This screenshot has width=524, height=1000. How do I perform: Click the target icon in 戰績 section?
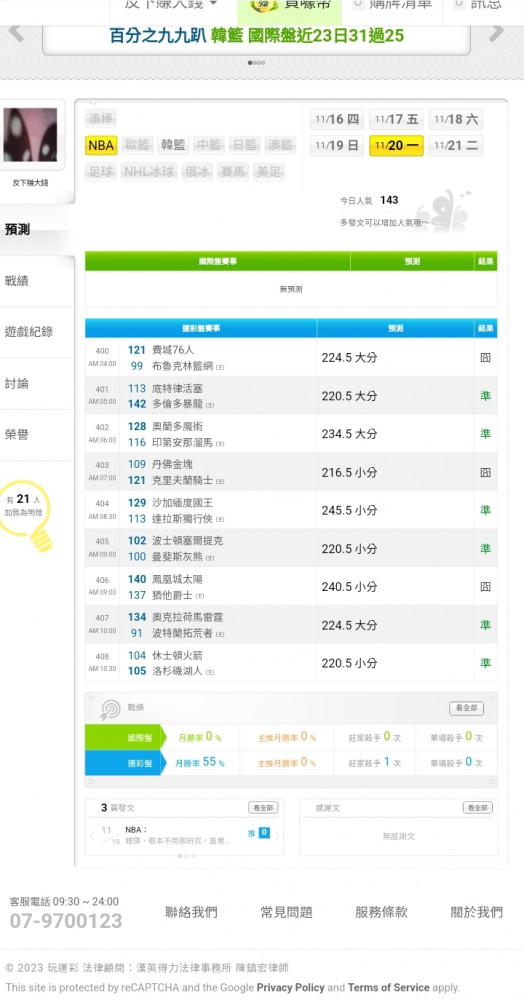[x=110, y=709]
